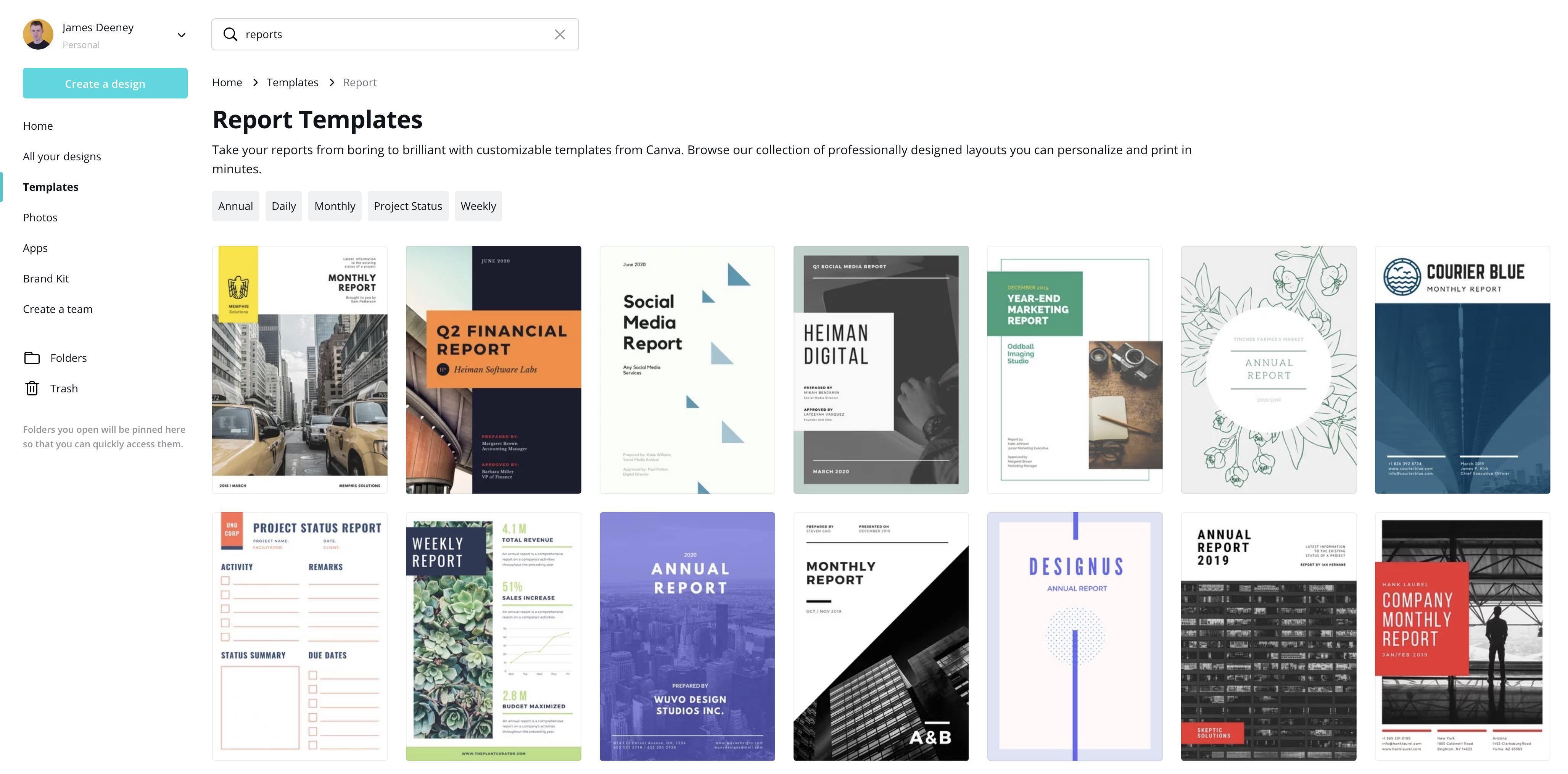Open Brand Kit in the sidebar

pyautogui.click(x=46, y=278)
